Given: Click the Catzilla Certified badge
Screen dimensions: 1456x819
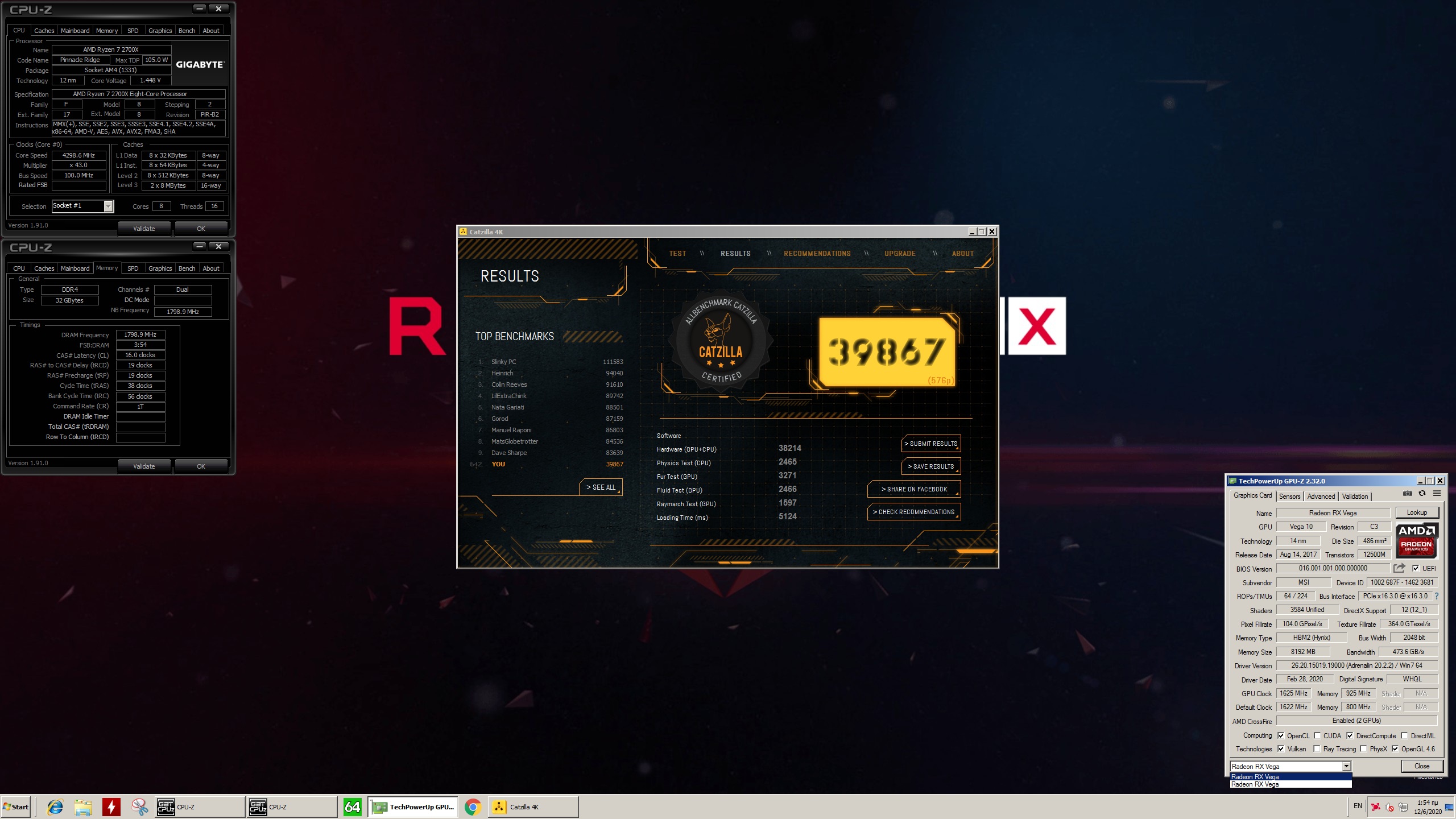Looking at the screenshot, I should pos(721,341).
